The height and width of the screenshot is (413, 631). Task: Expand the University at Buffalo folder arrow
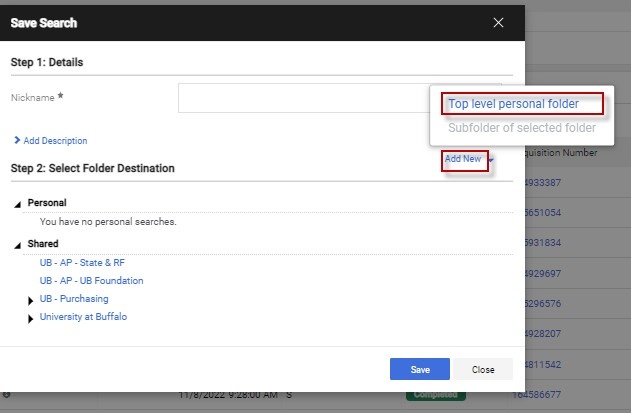tap(30, 318)
